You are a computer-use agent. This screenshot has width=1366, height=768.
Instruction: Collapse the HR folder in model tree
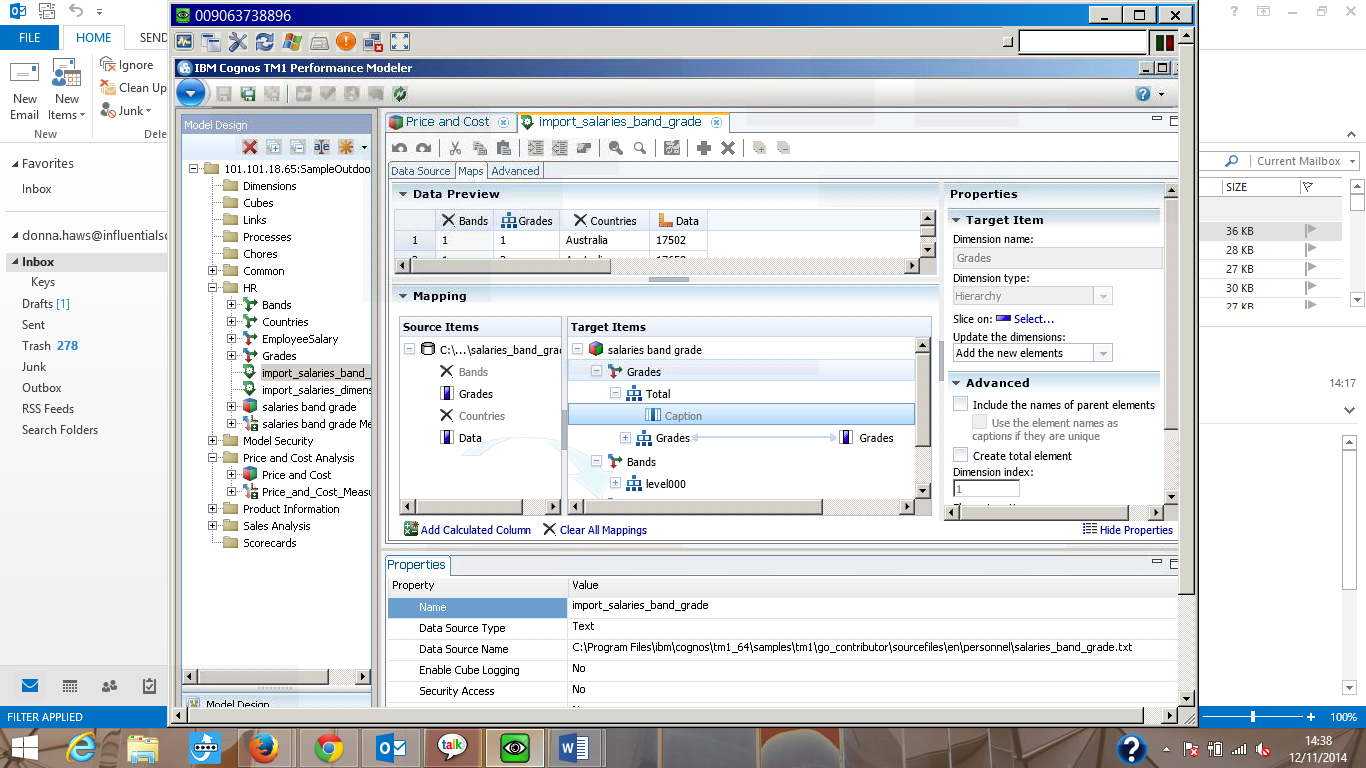[x=213, y=288]
